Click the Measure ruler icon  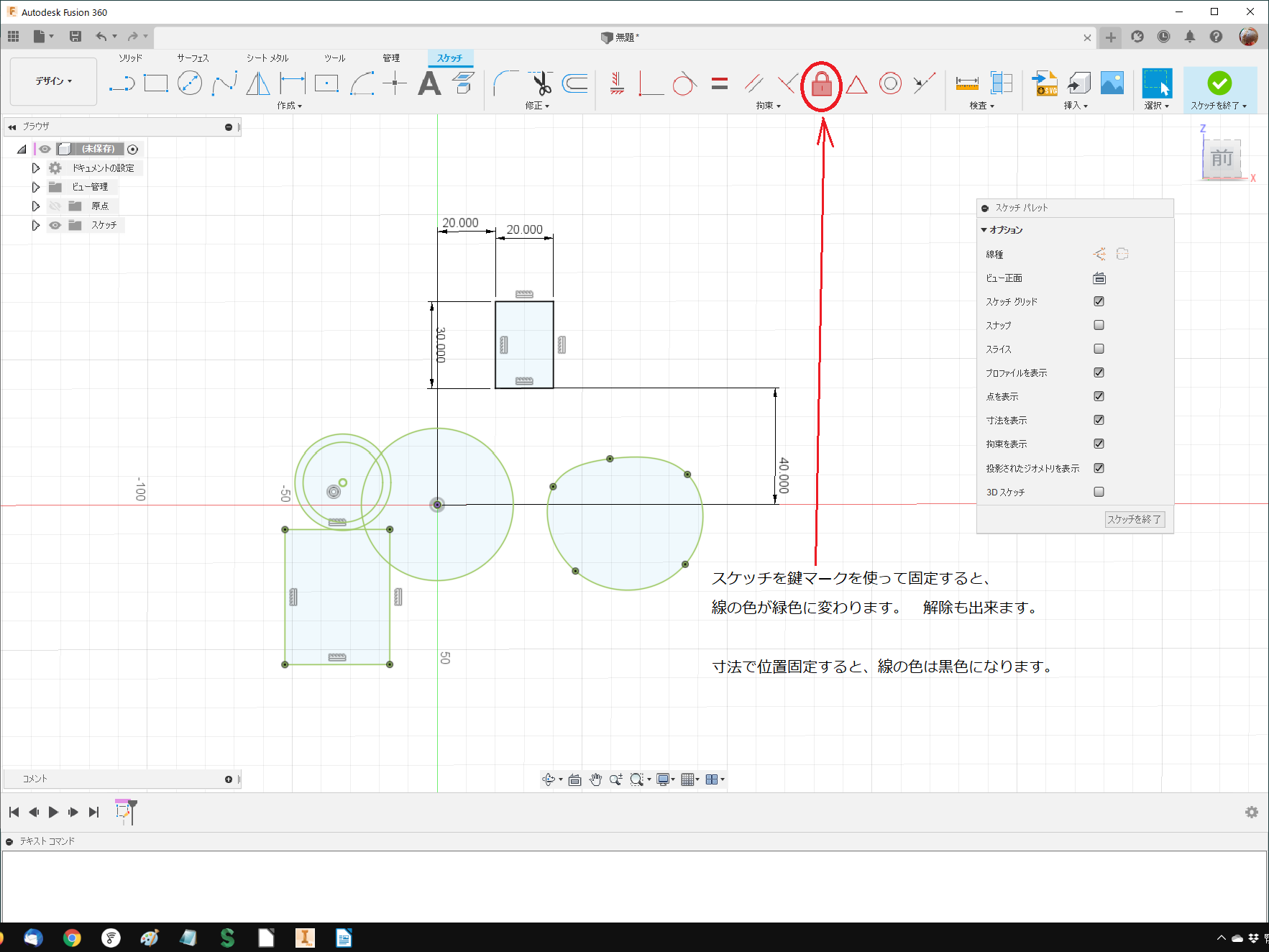966,84
